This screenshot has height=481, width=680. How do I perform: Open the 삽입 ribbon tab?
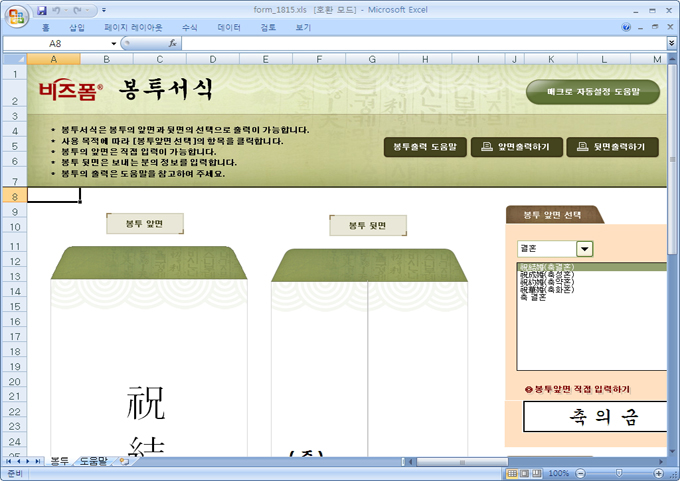pyautogui.click(x=77, y=28)
